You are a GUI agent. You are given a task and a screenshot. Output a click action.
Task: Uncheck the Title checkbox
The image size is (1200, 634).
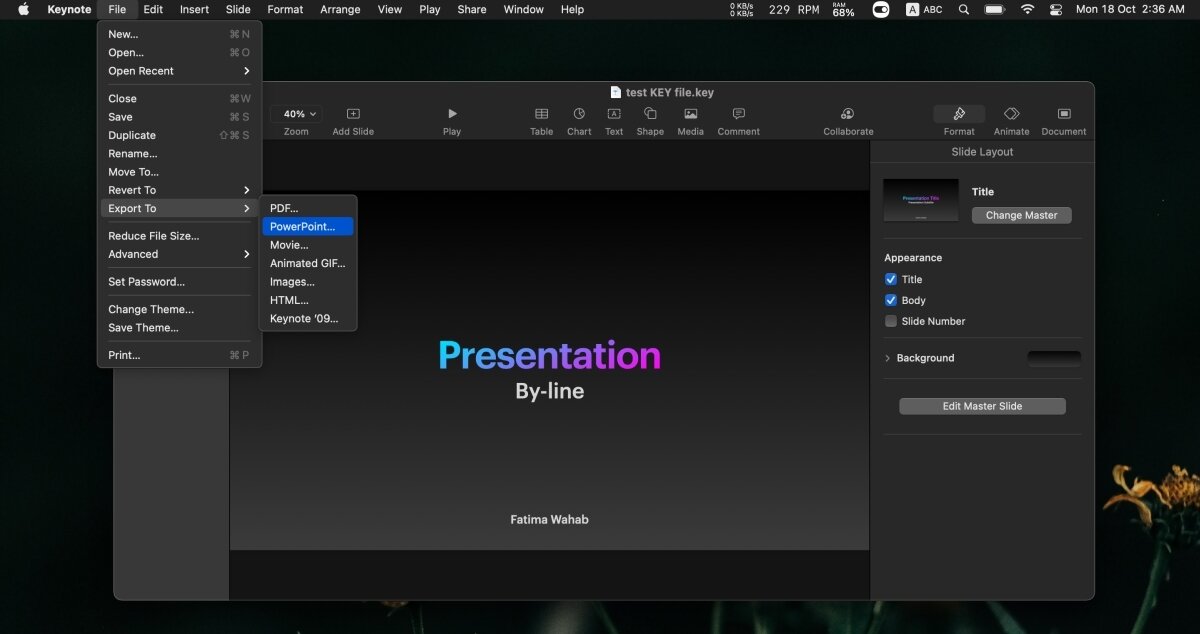[x=891, y=280]
